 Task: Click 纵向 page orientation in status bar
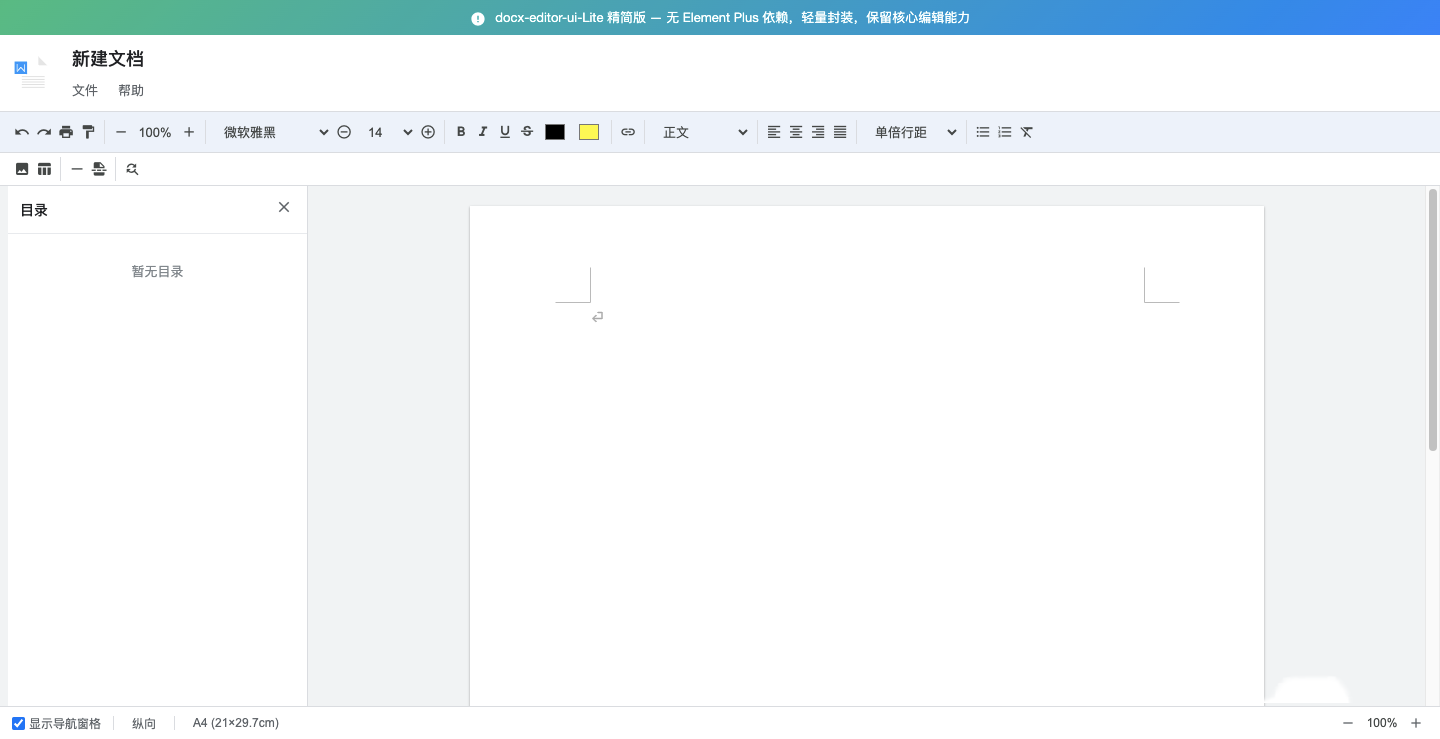click(x=144, y=723)
